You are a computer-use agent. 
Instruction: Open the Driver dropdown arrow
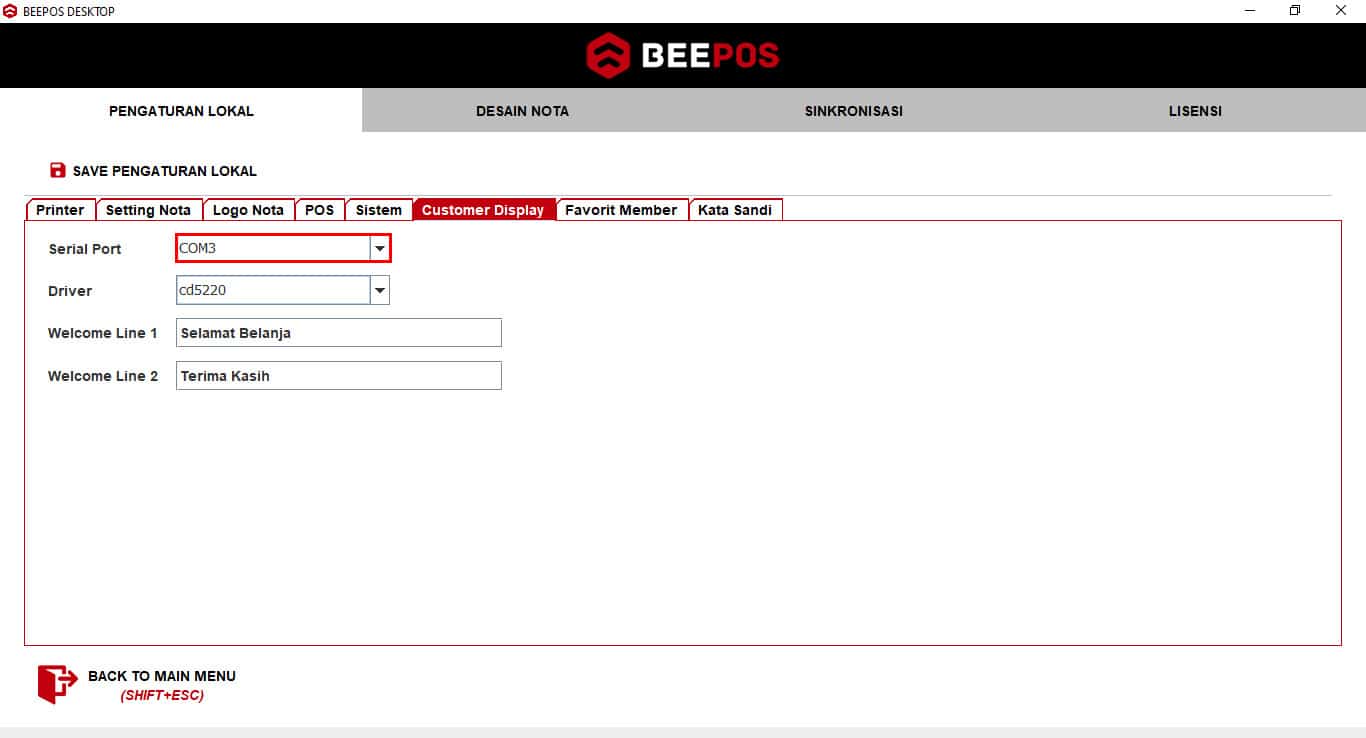(x=379, y=291)
